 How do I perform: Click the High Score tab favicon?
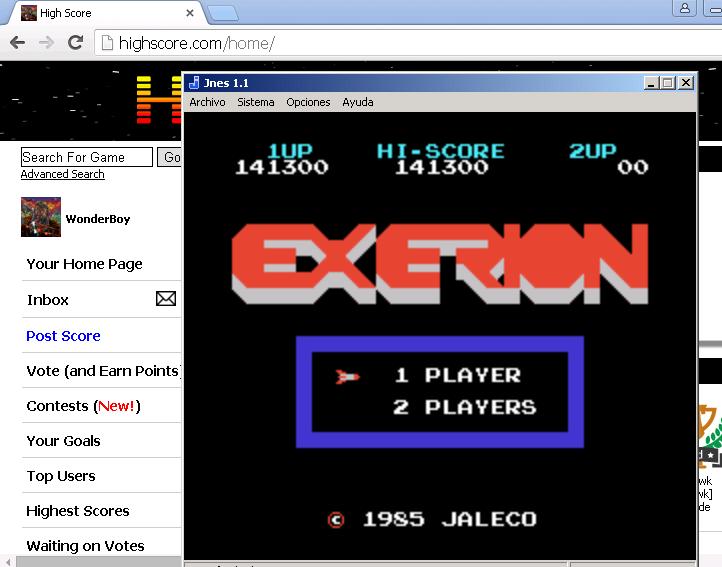(29, 12)
